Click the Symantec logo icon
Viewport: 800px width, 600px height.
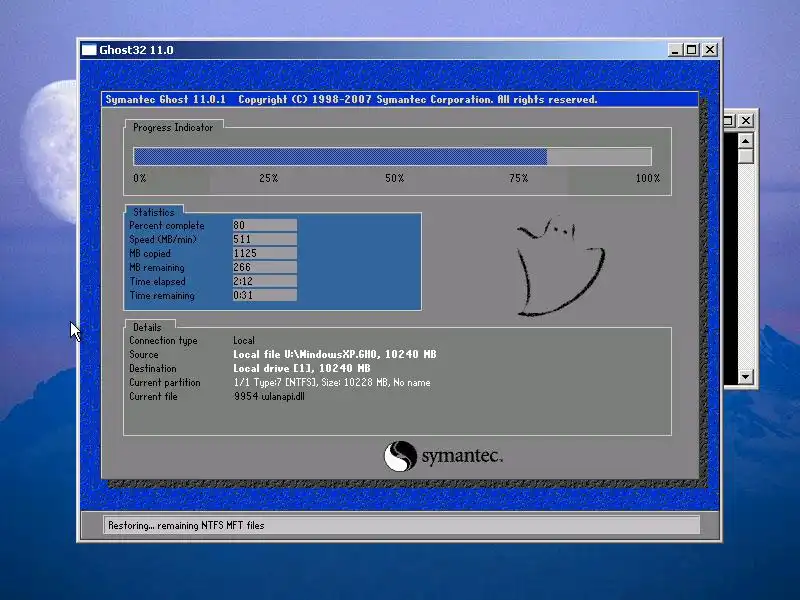pyautogui.click(x=400, y=456)
